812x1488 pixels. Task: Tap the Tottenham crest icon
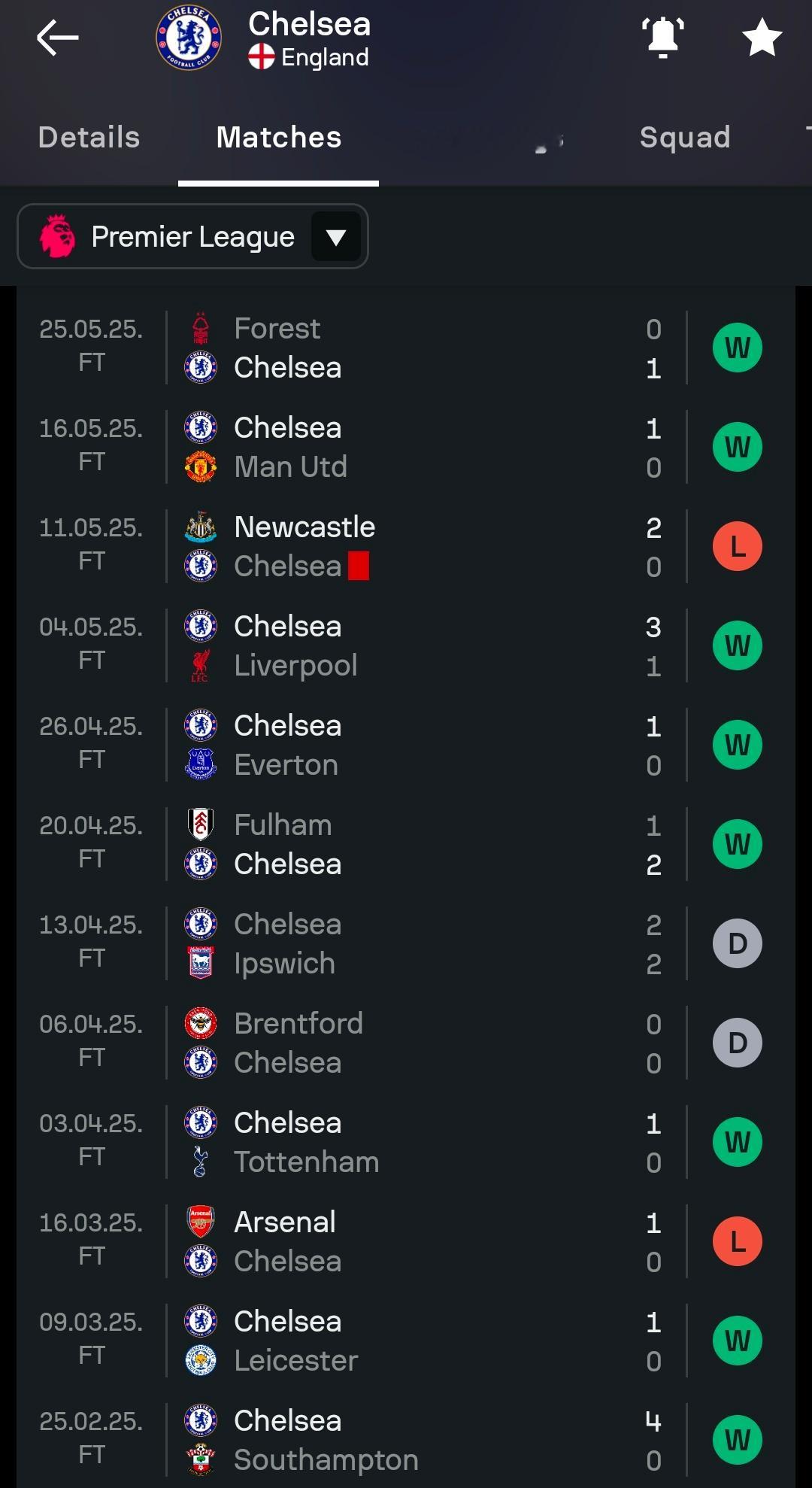click(x=201, y=1162)
